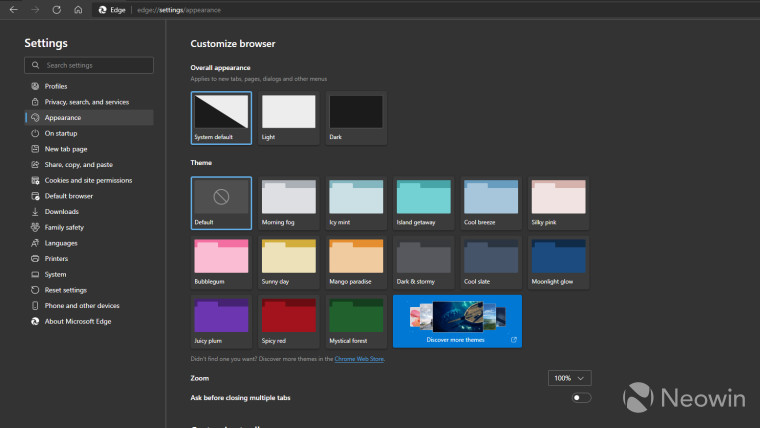Choose the Juicy plum theme
The image size is (760, 428).
click(x=221, y=321)
